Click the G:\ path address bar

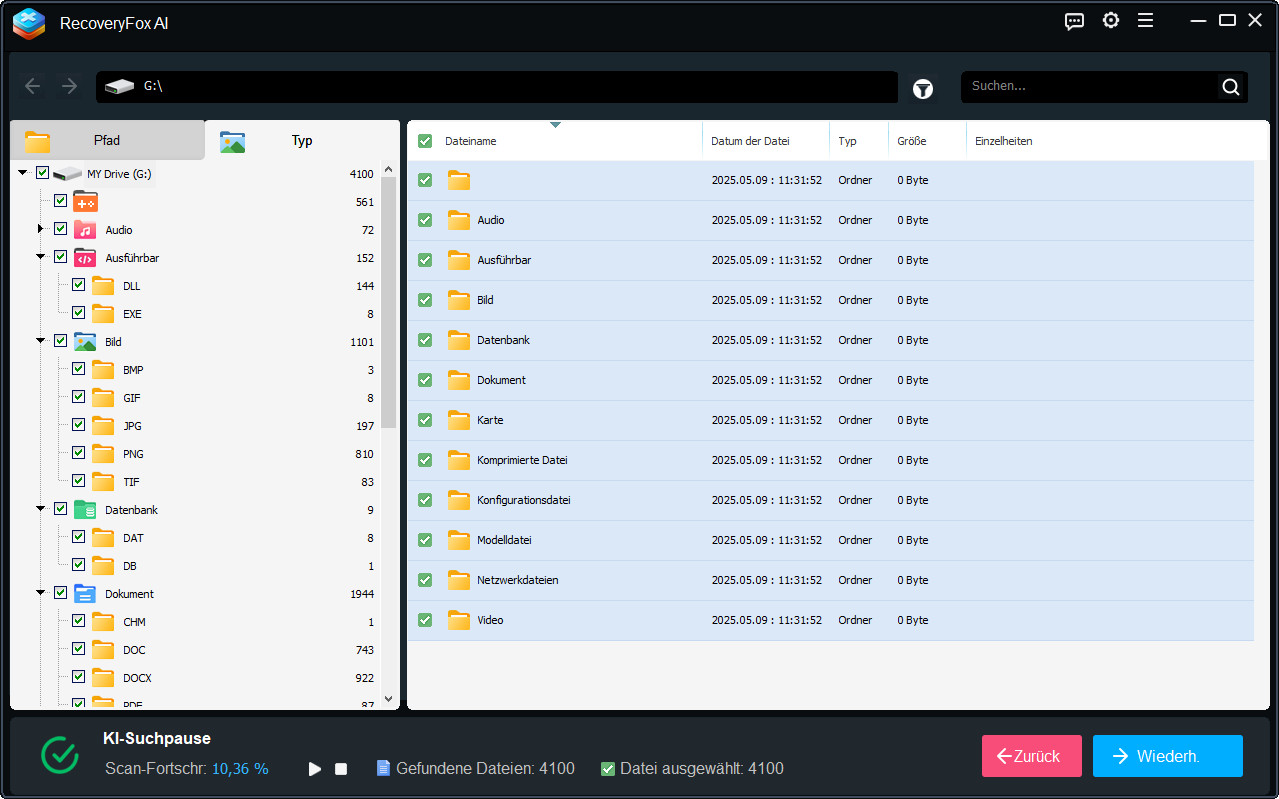497,87
